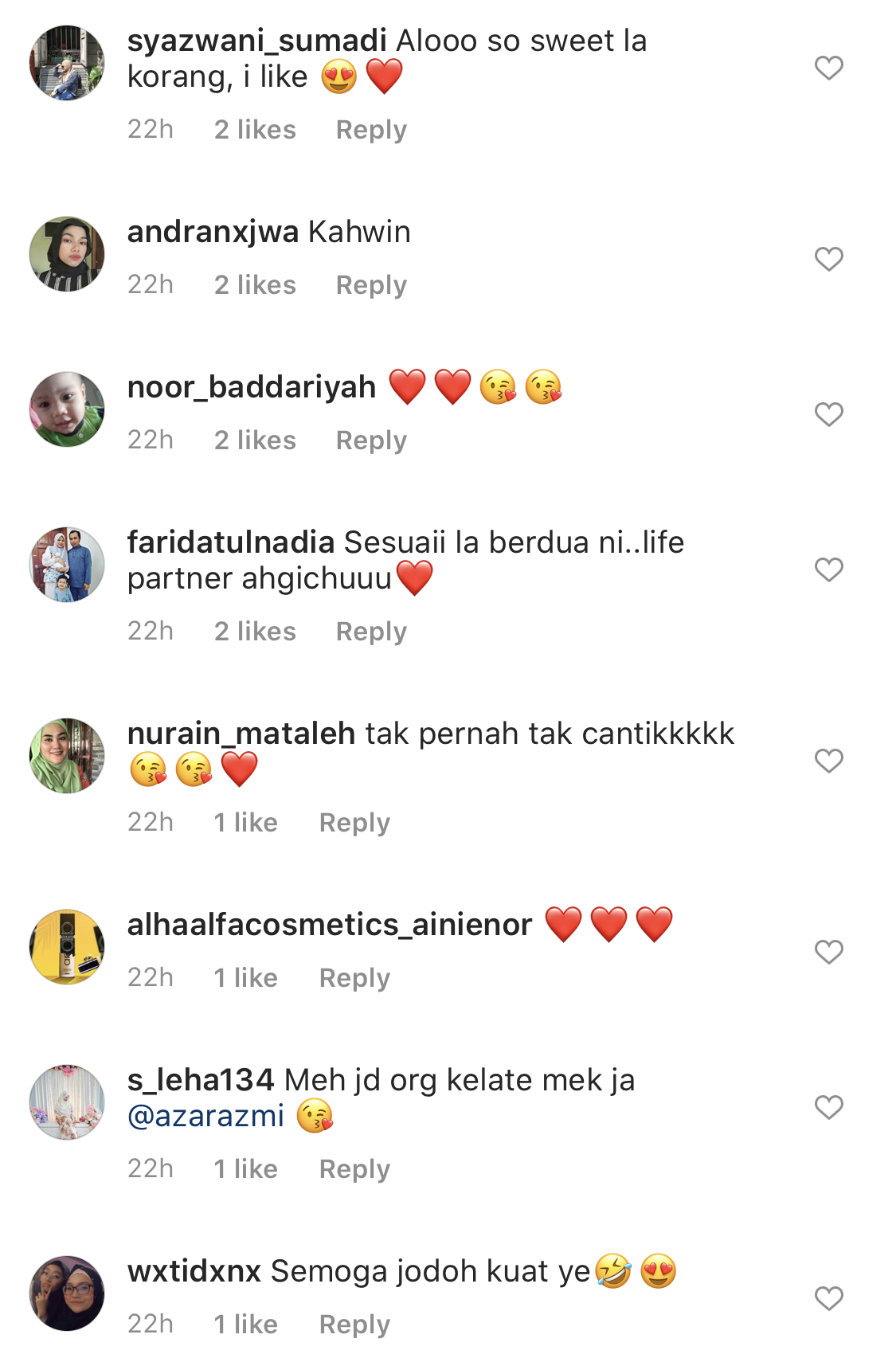This screenshot has height=1358, width=896.
Task: Open alhaalfacosmetics_ainienor's yellow avatar
Action: coord(67,947)
